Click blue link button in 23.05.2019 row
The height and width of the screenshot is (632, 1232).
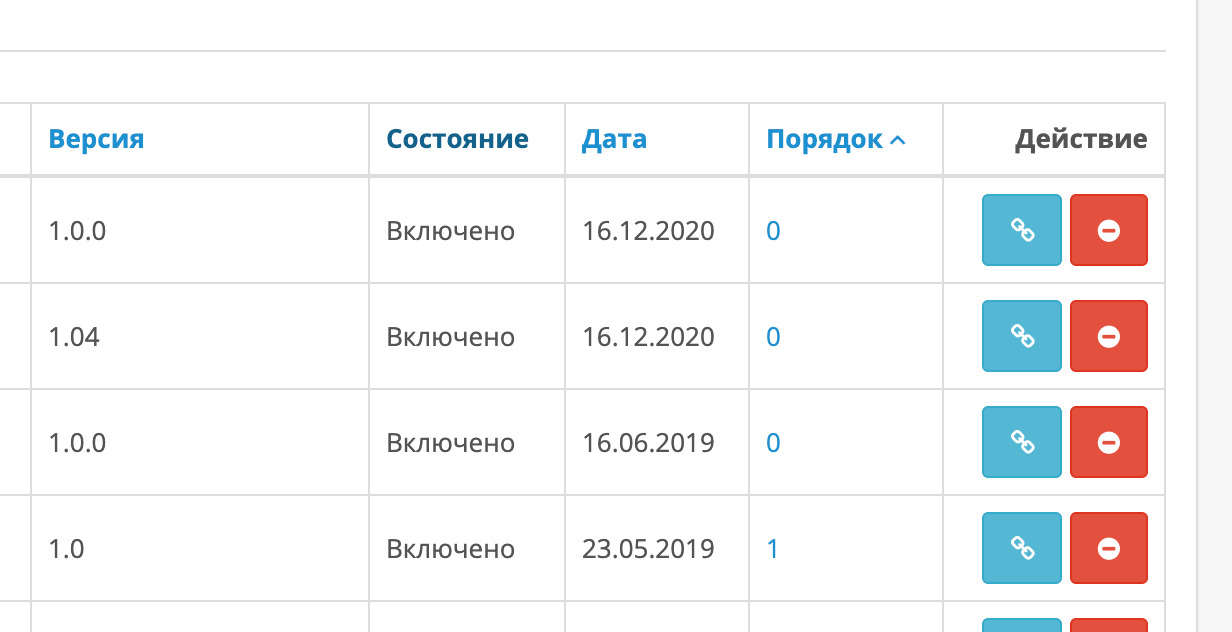click(x=1022, y=548)
